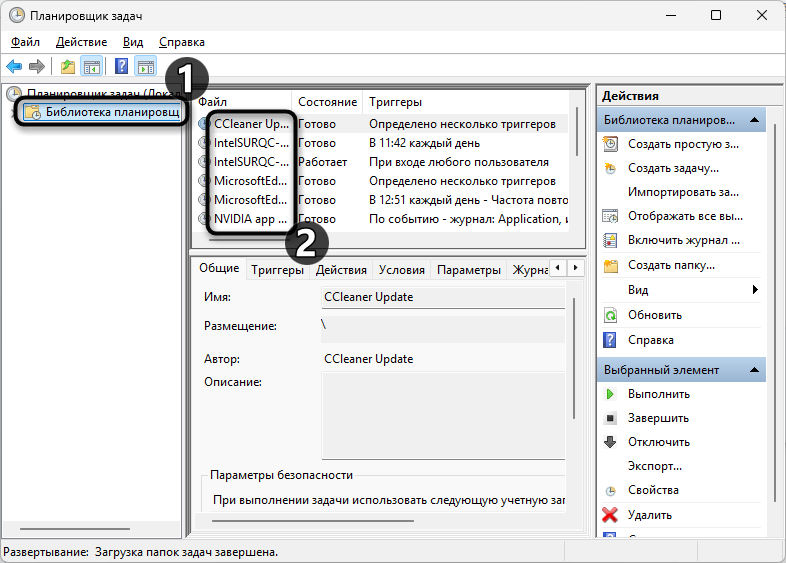Click the Up one level folder icon
Viewport: 786px width, 563px height.
(x=68, y=67)
